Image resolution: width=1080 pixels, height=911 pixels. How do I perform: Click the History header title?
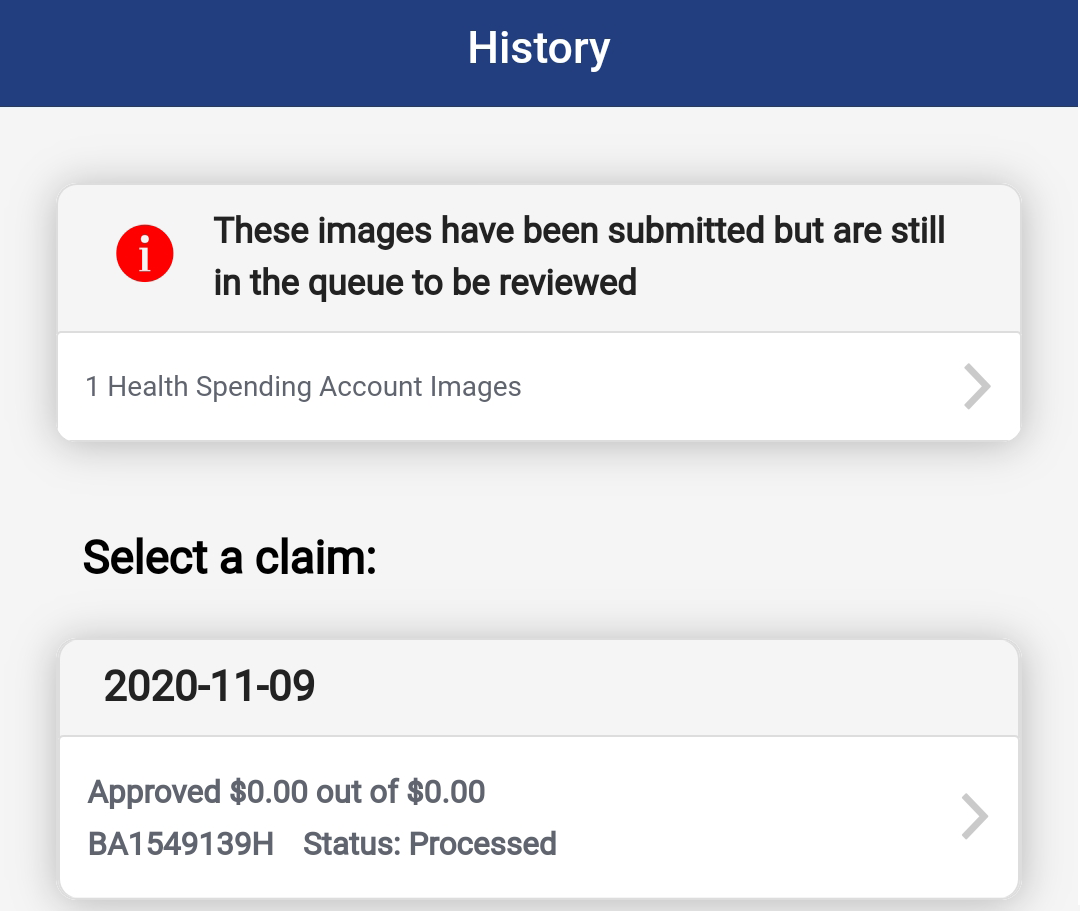pos(539,48)
